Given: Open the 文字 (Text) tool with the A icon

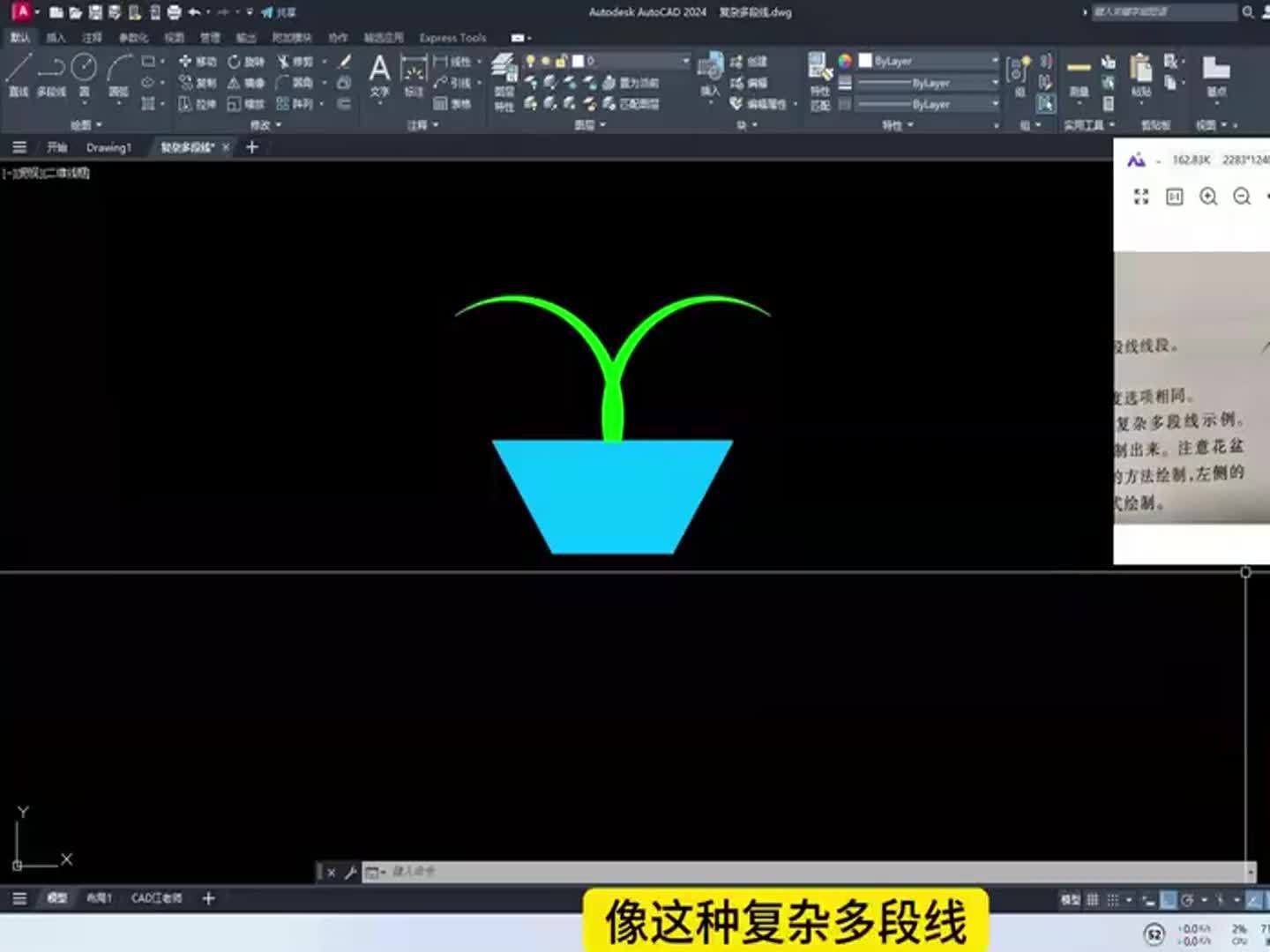Looking at the screenshot, I should tap(379, 71).
